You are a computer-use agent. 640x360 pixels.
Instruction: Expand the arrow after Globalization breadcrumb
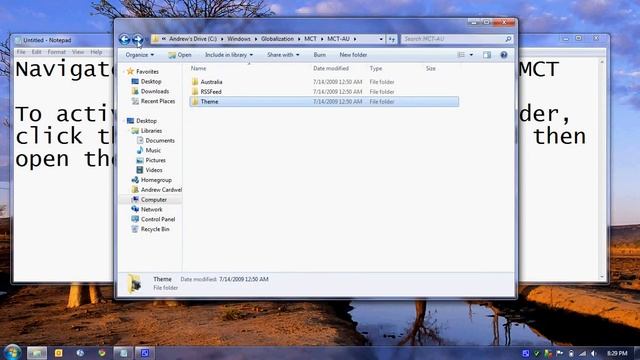point(299,39)
